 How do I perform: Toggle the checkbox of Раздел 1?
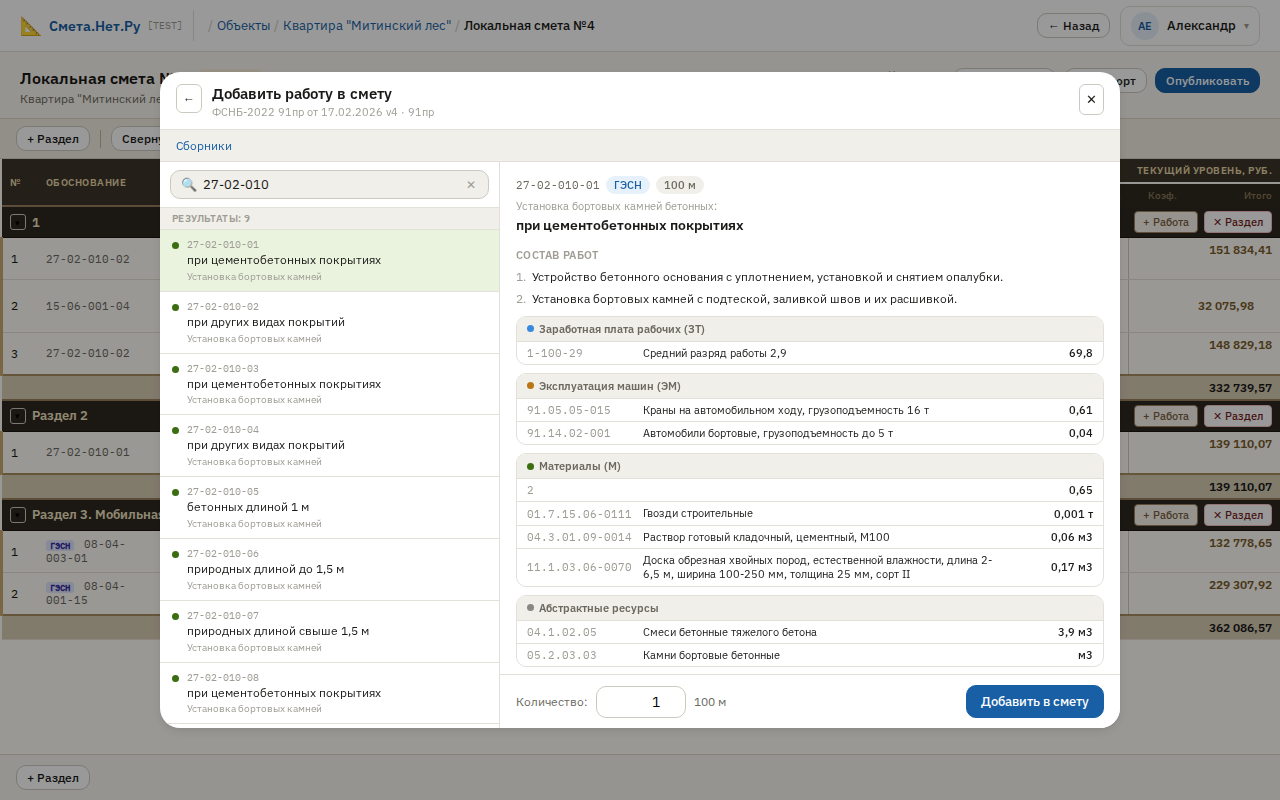17,222
